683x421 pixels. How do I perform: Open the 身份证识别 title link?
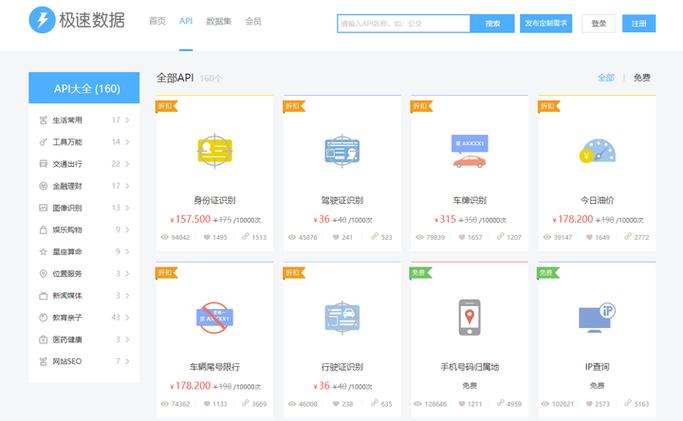click(215, 200)
